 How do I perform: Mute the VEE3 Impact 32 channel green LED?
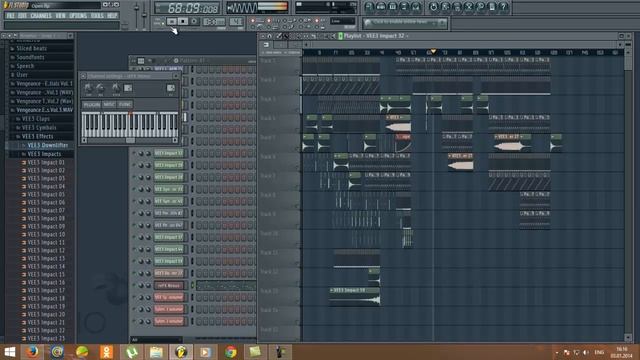pyautogui.click(x=133, y=153)
